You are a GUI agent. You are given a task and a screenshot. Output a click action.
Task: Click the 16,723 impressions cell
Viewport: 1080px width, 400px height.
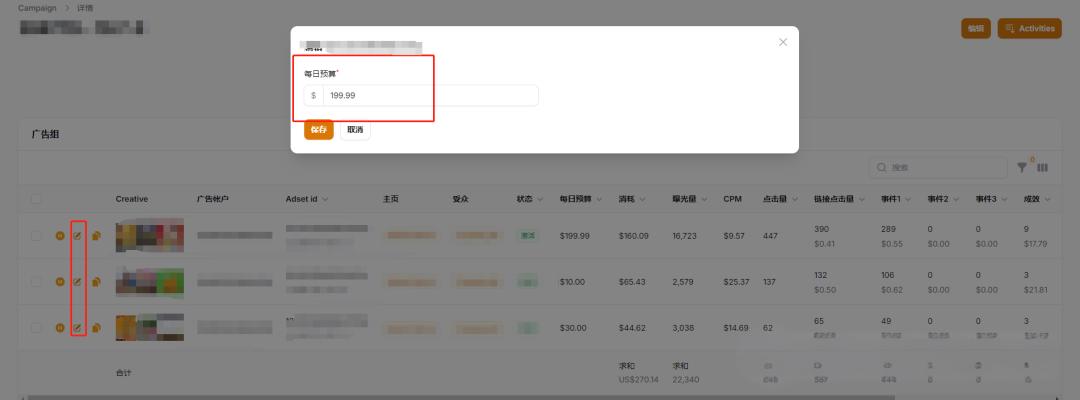click(x=685, y=236)
